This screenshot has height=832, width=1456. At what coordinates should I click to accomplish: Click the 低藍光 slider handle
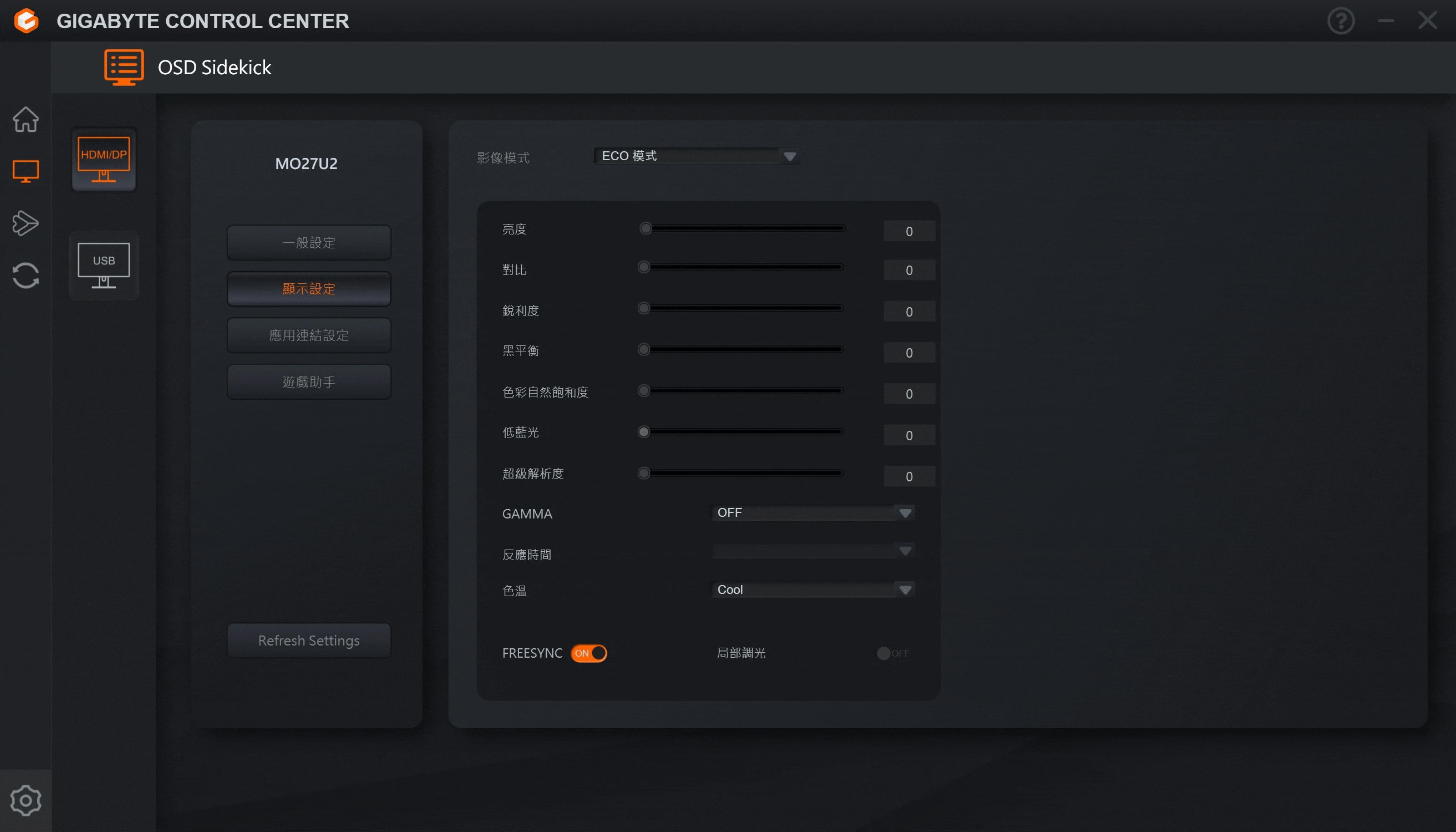[644, 432]
